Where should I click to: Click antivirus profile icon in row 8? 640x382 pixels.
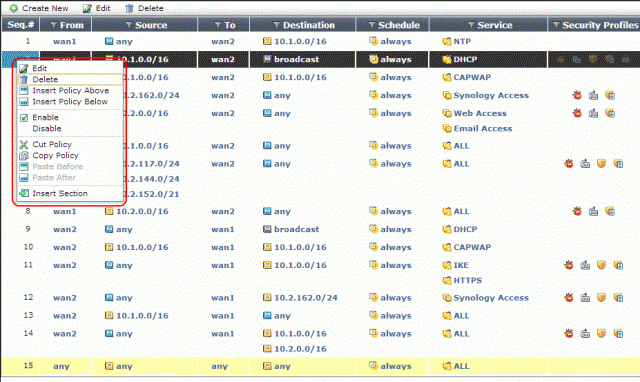click(x=577, y=211)
